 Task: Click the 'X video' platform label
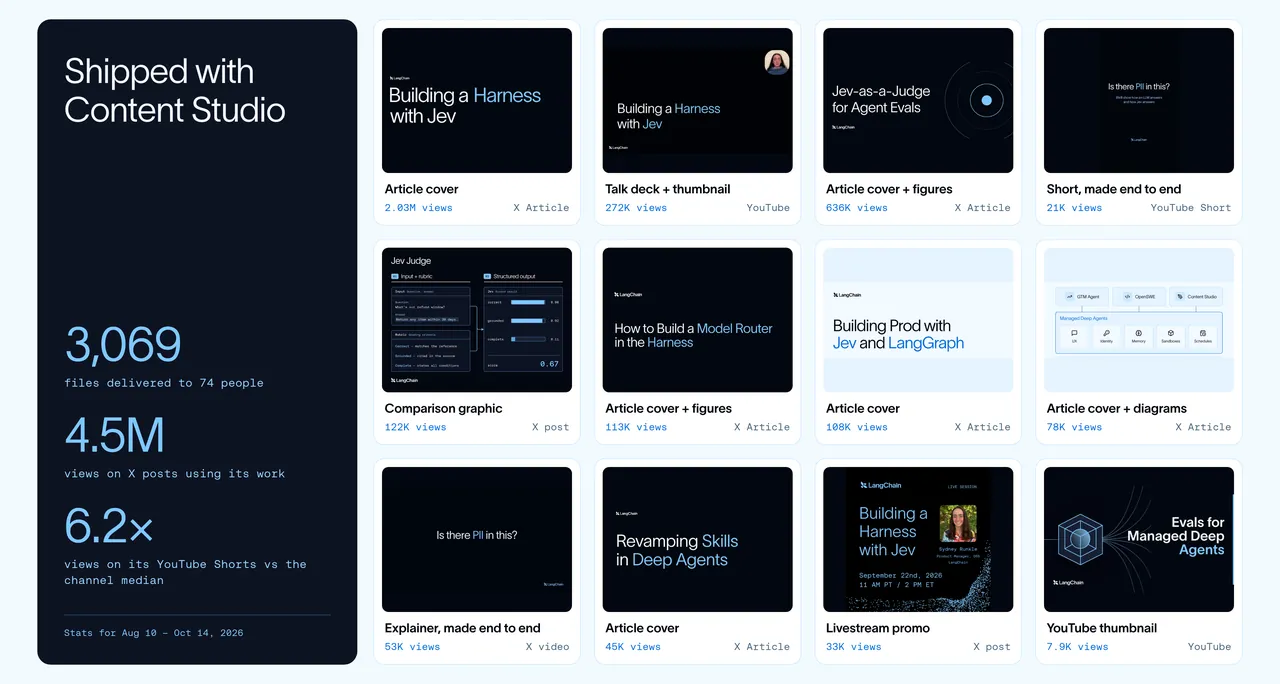(x=548, y=647)
